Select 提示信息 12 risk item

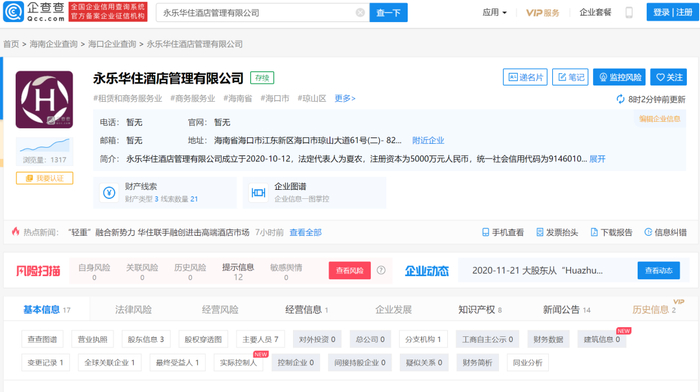238,271
